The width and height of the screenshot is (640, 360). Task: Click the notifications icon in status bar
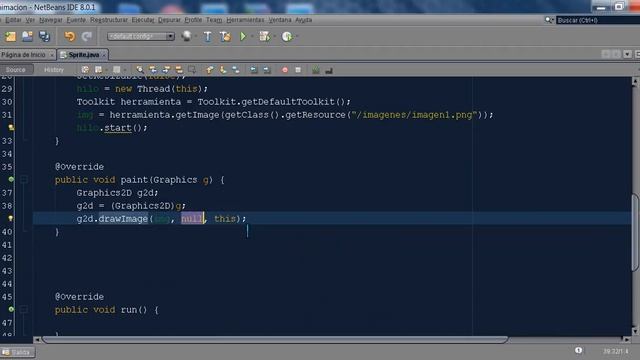[578, 351]
